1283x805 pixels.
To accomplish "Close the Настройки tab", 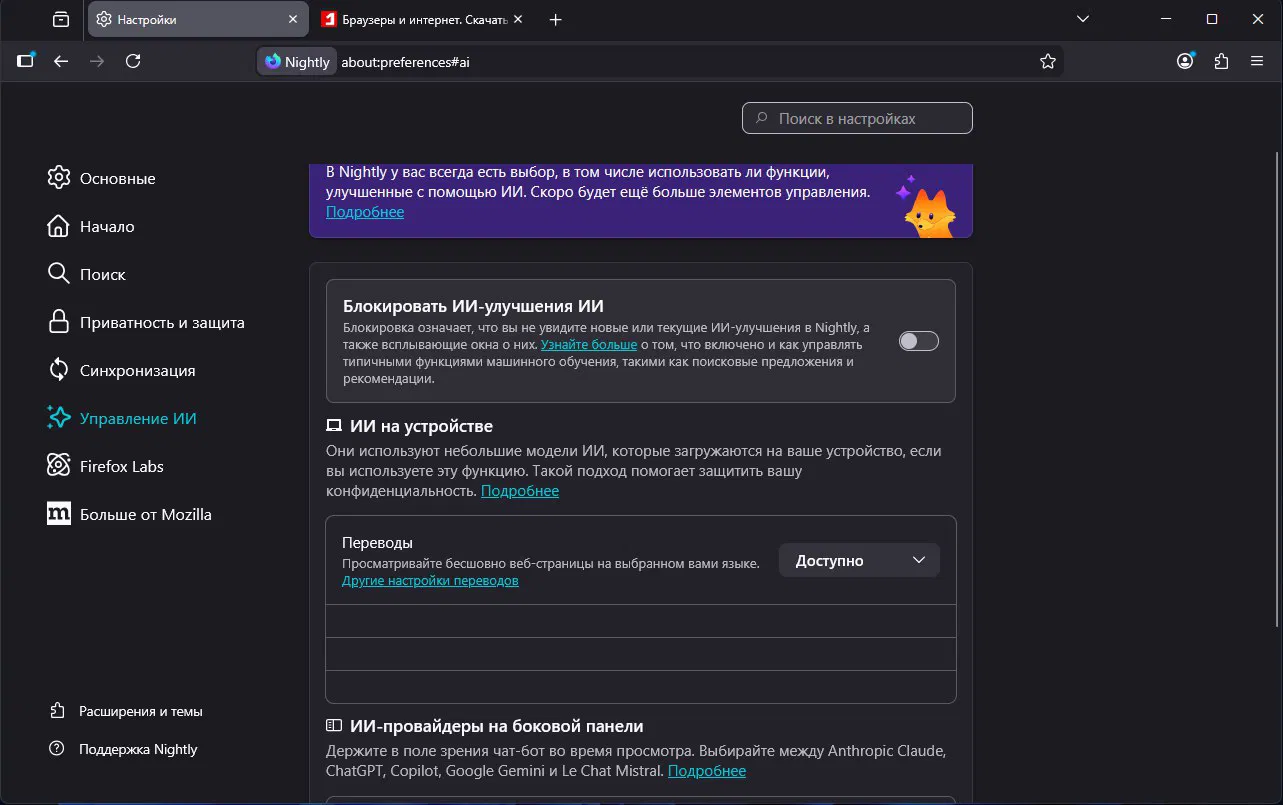I will [292, 20].
